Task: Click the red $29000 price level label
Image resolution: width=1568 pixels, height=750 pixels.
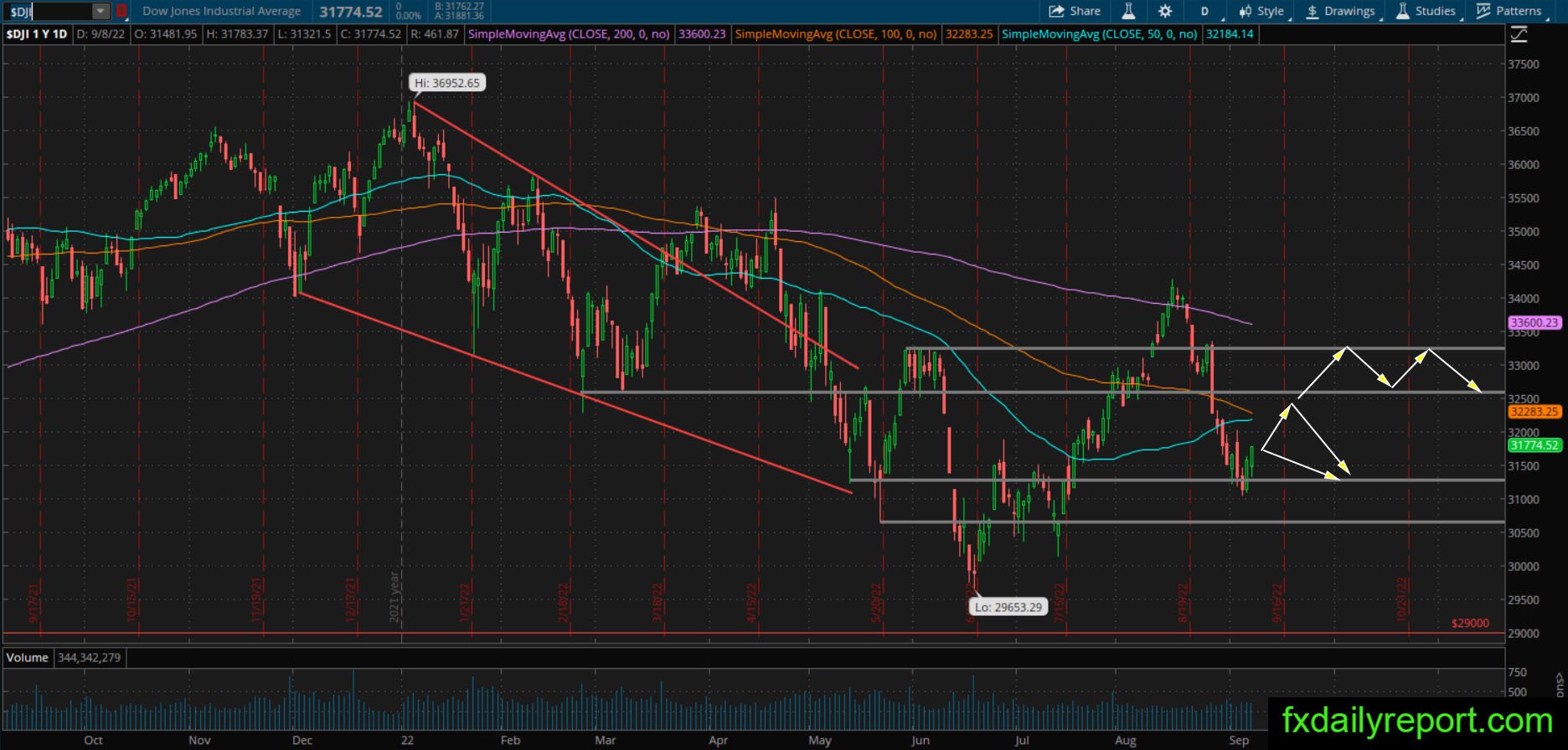Action: click(1470, 624)
